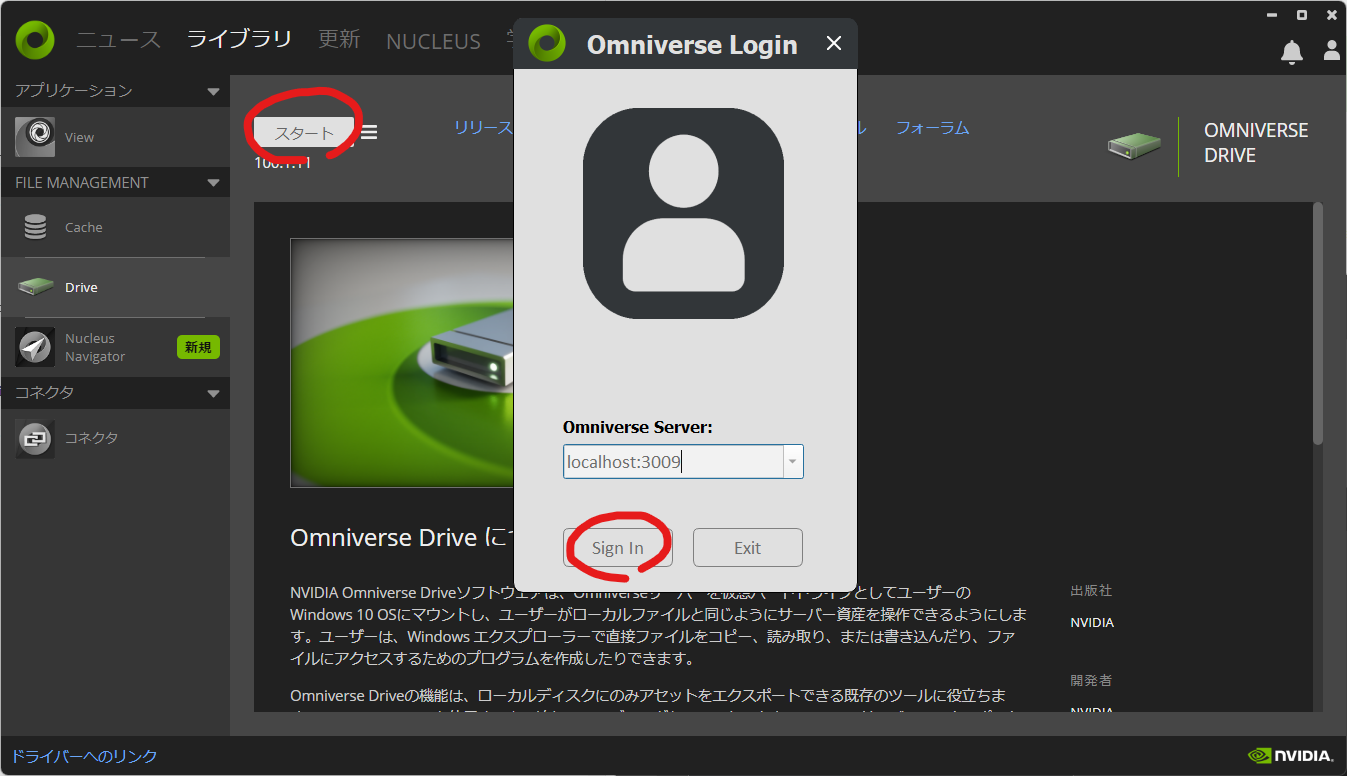The image size is (1347, 776).
Task: Click the OMNIVERSE DRIVE title text
Action: coord(1256,143)
